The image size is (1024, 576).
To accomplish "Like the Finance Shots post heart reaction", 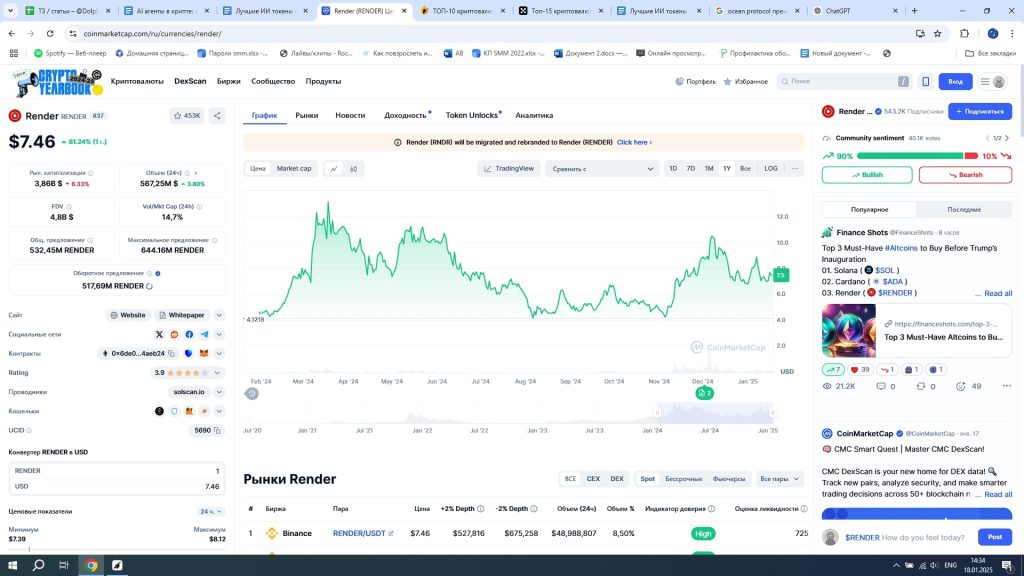I will pyautogui.click(x=860, y=370).
